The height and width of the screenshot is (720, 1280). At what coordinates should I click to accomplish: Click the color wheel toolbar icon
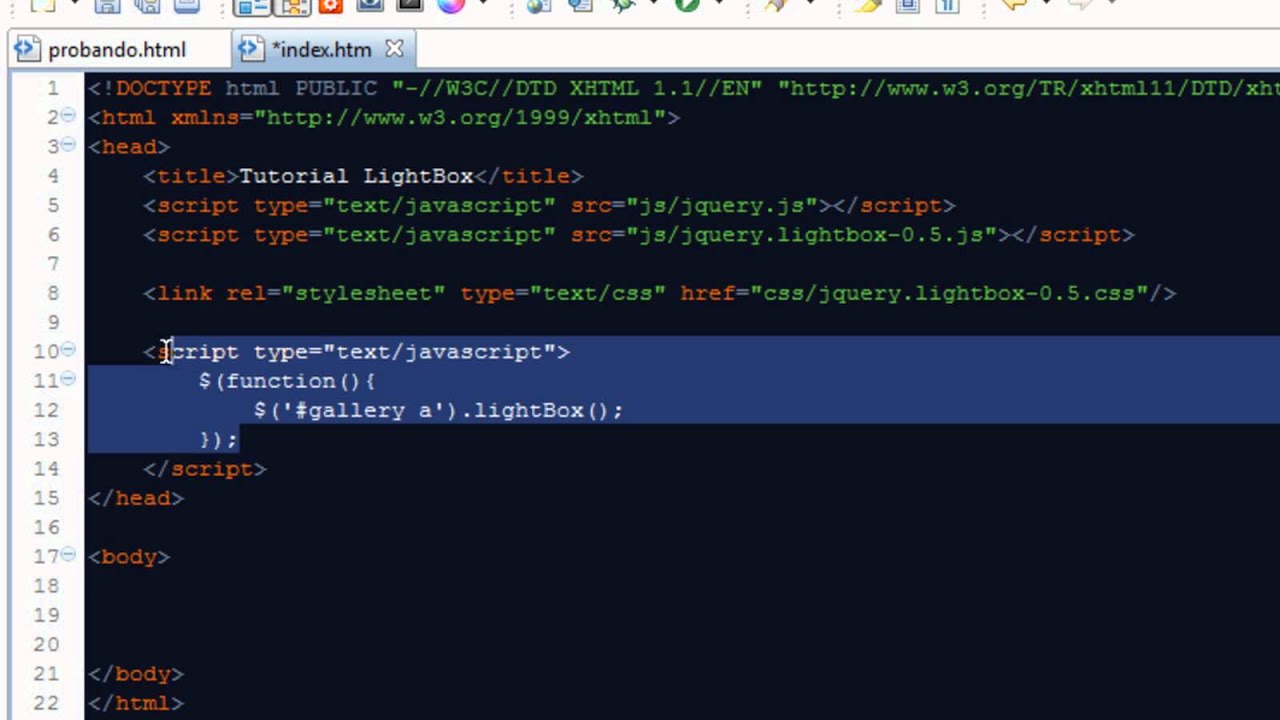click(451, 5)
